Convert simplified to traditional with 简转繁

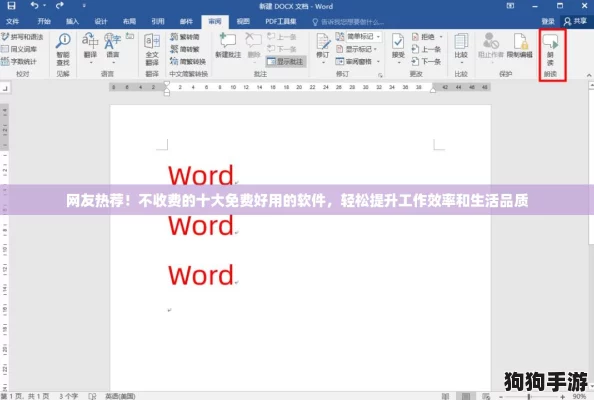coord(185,49)
